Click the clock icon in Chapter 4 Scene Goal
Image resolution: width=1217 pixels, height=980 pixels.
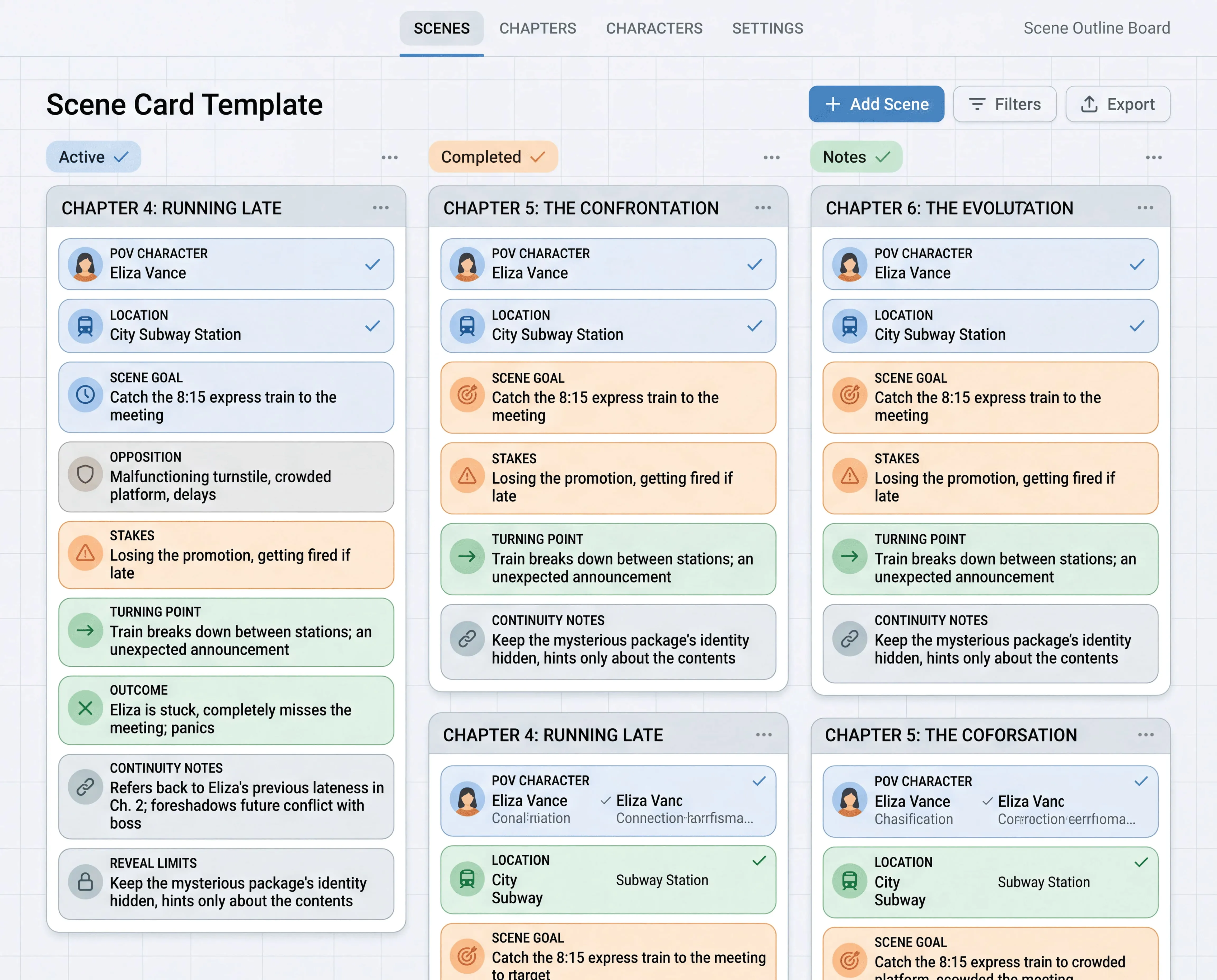[x=85, y=395]
